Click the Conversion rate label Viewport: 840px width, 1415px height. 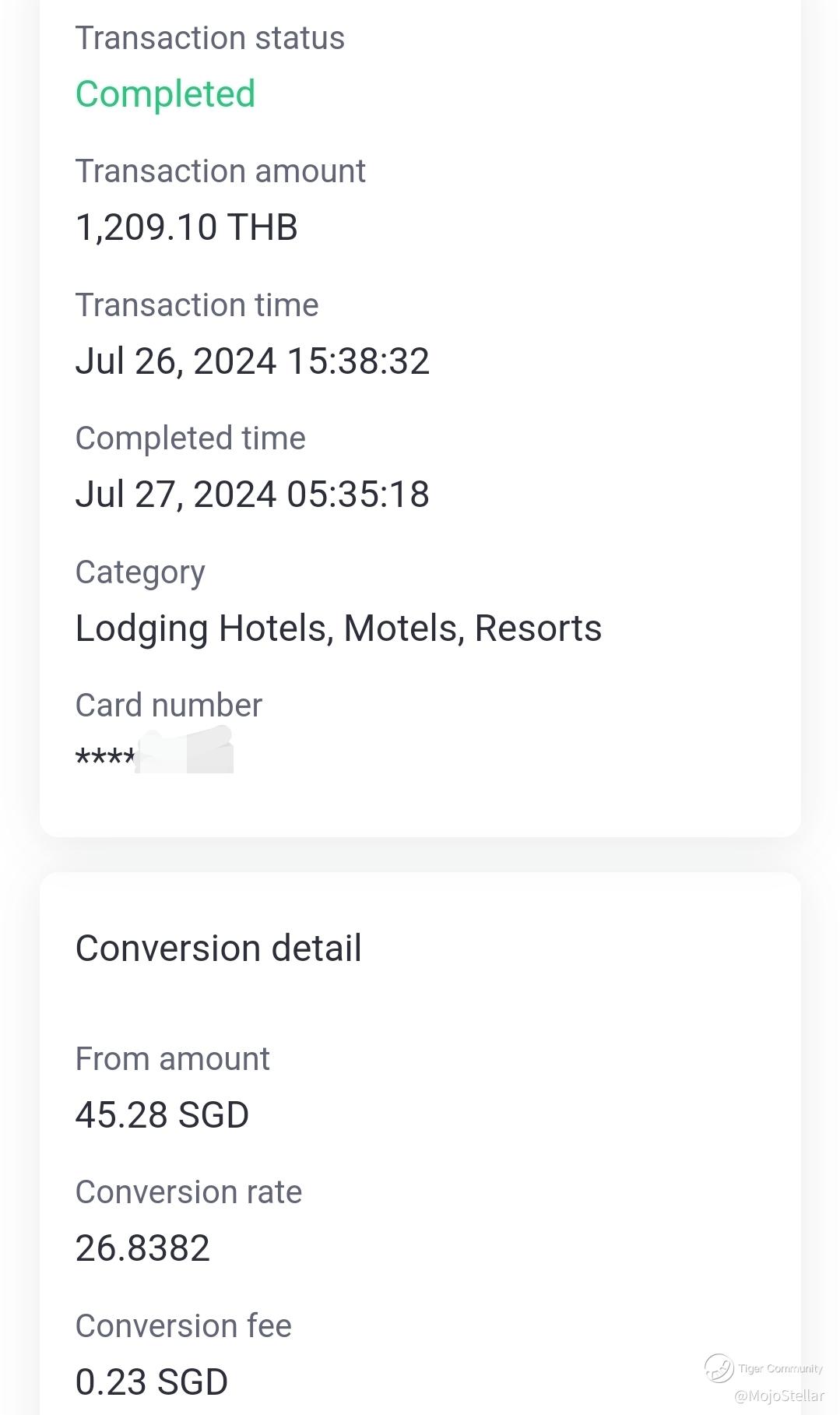point(188,1192)
